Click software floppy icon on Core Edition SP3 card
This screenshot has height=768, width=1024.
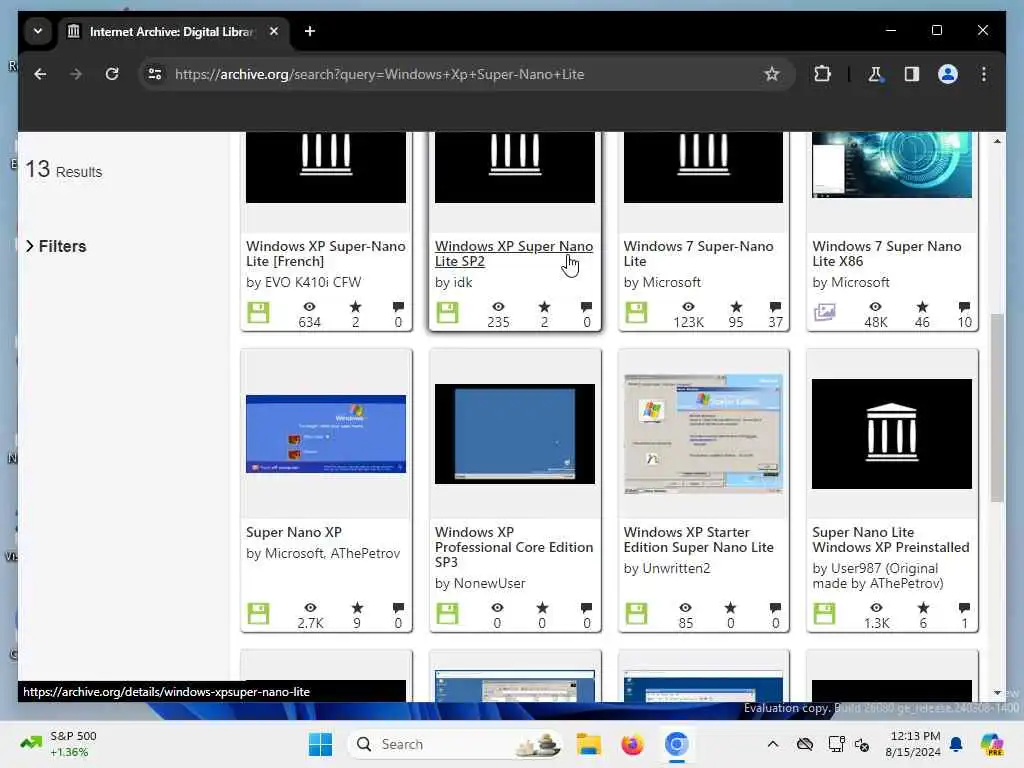coord(447,614)
